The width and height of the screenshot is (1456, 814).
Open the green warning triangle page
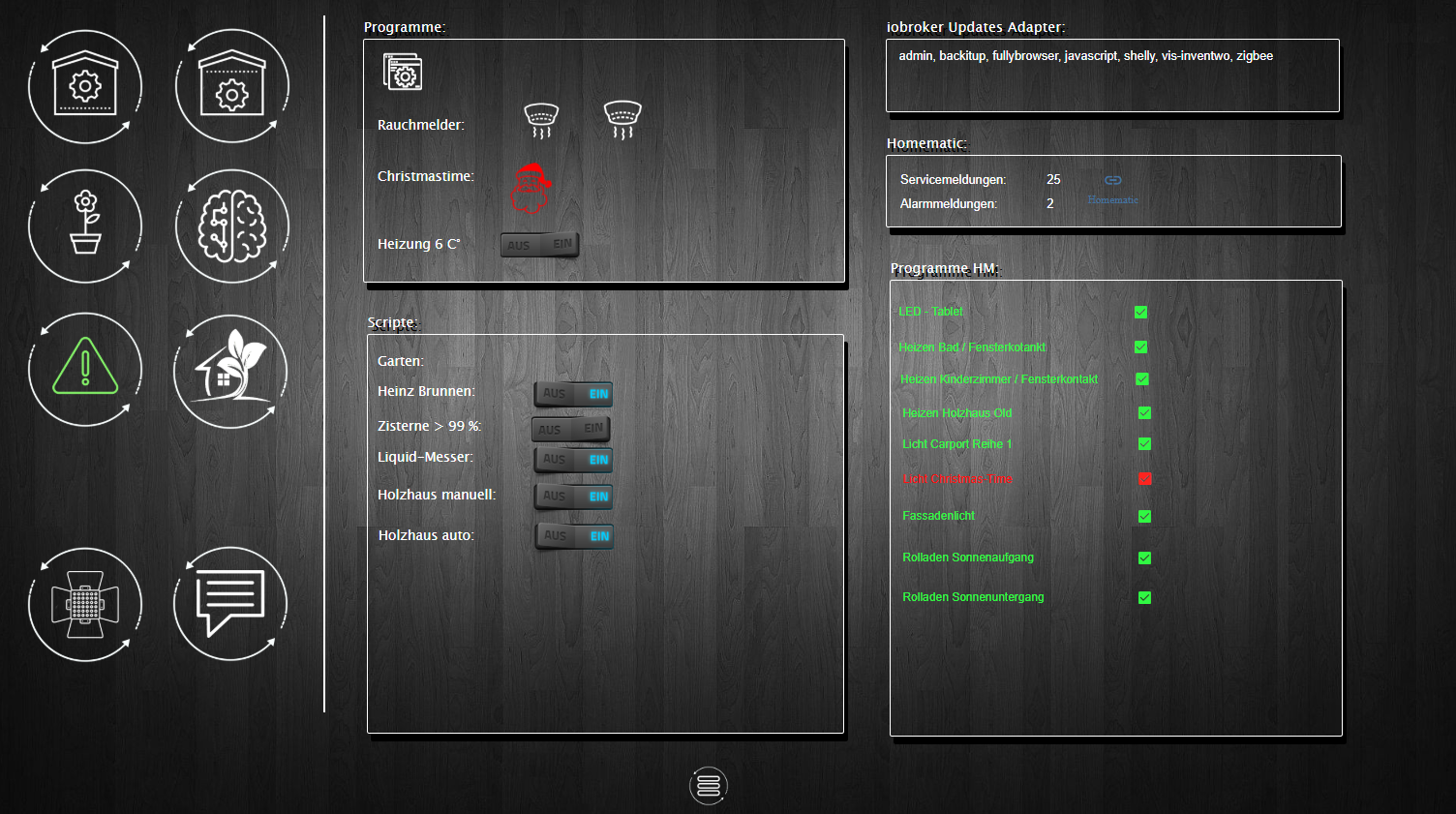point(85,369)
